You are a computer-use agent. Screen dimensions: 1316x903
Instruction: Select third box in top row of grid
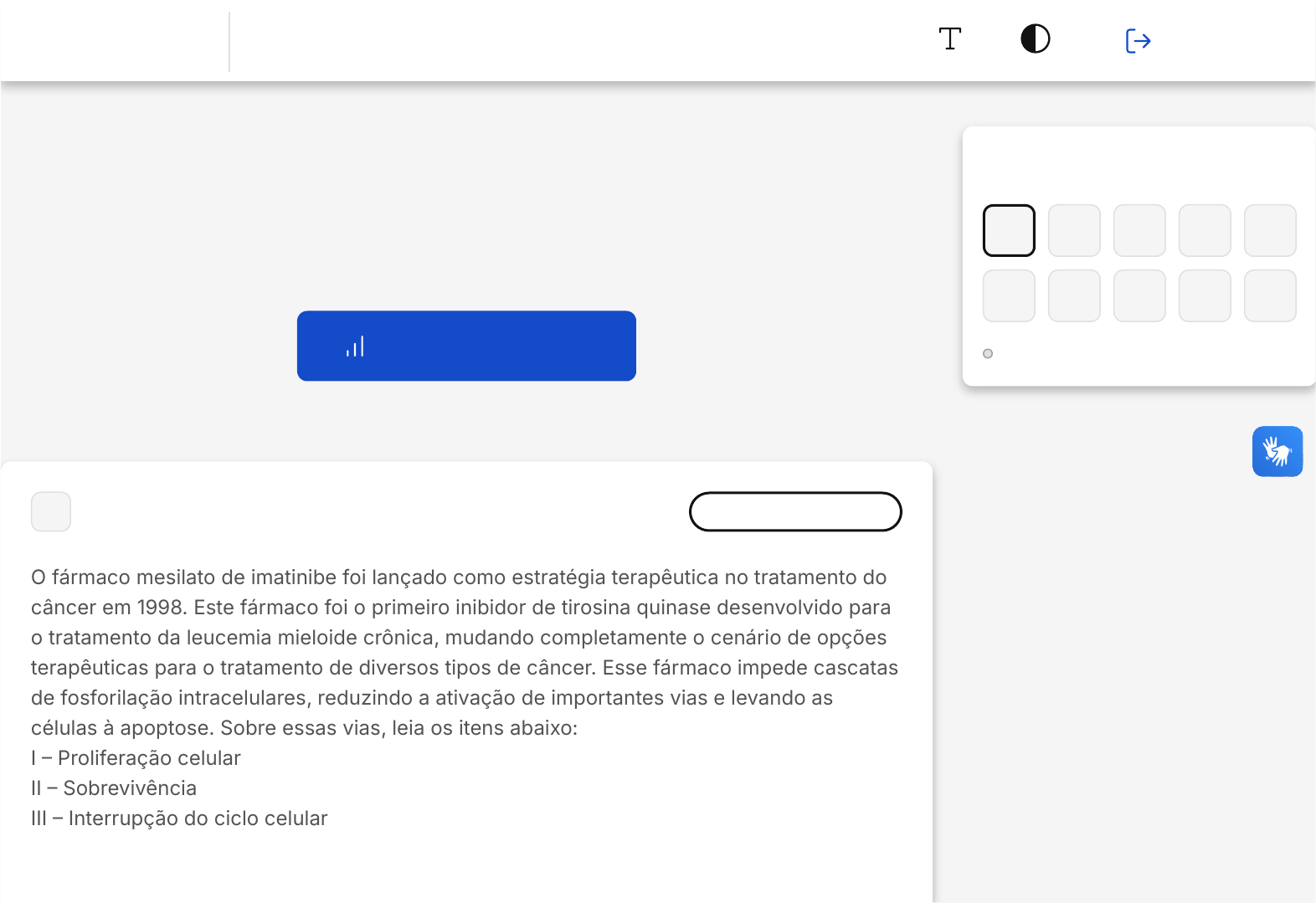pyautogui.click(x=1139, y=230)
